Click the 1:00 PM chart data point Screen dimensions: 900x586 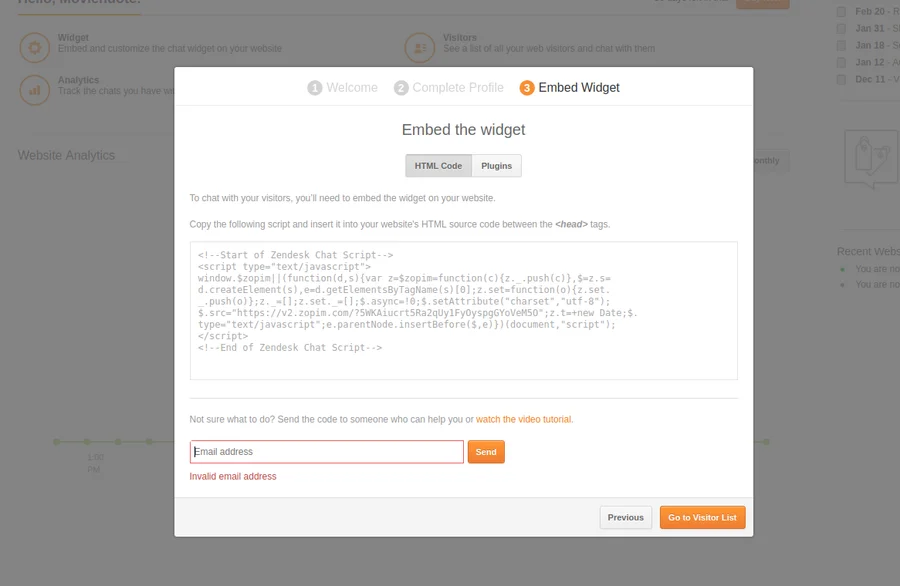click(87, 441)
